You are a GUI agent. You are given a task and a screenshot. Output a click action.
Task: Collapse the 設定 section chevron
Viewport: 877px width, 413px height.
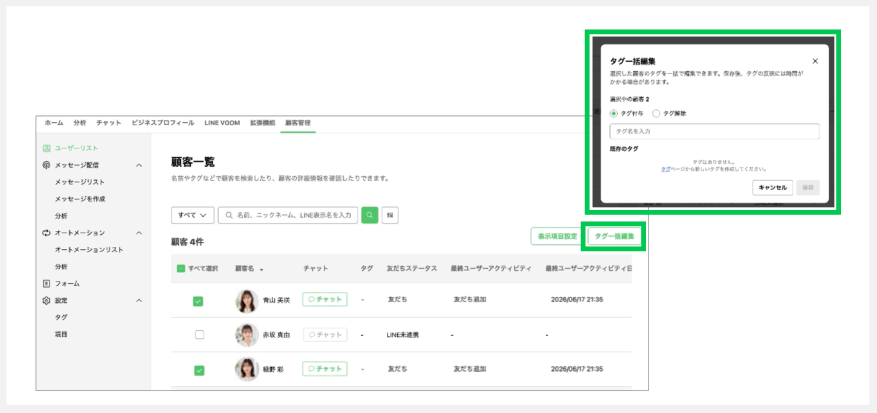pos(139,301)
